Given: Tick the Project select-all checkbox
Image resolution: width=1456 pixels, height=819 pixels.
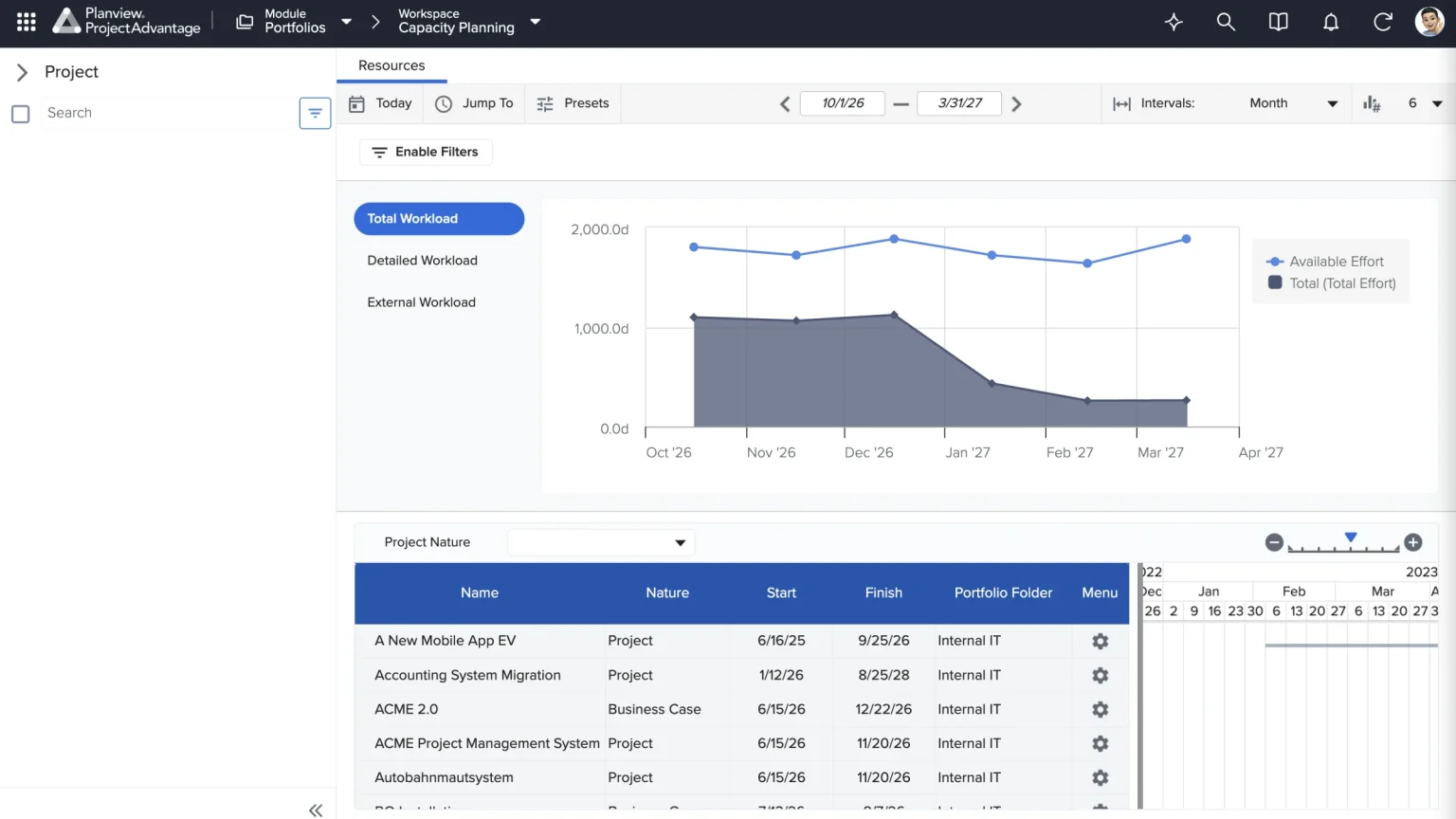Looking at the screenshot, I should click(20, 114).
